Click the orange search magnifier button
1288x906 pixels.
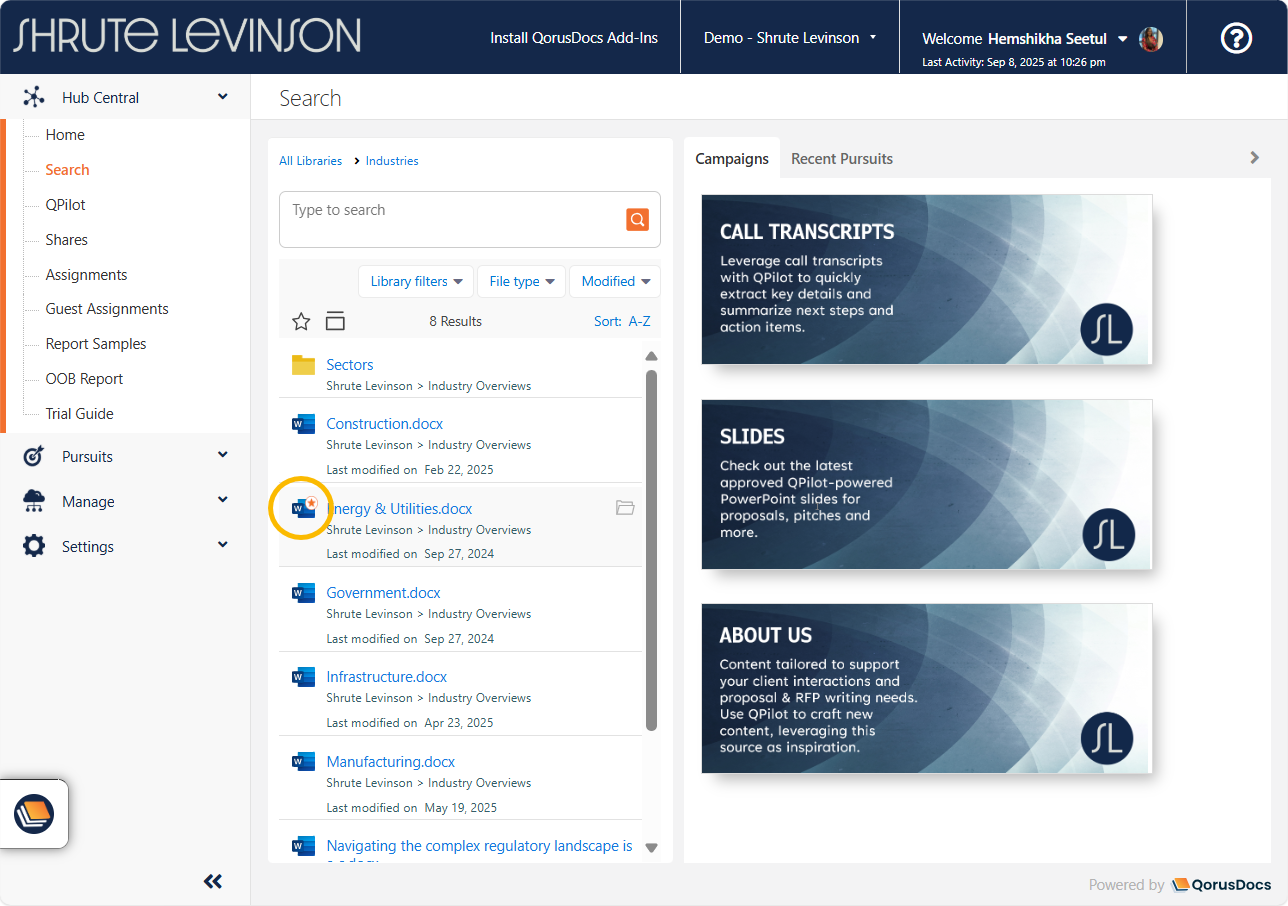click(x=637, y=220)
